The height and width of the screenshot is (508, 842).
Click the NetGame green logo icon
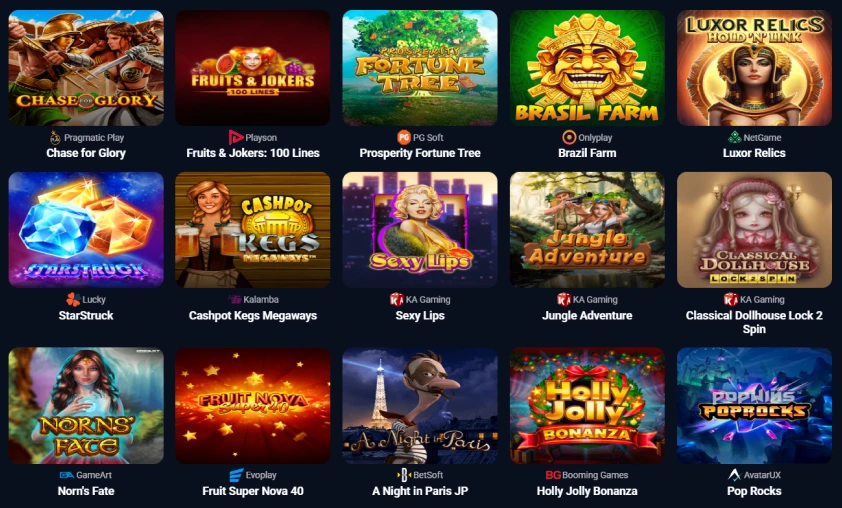pos(734,137)
